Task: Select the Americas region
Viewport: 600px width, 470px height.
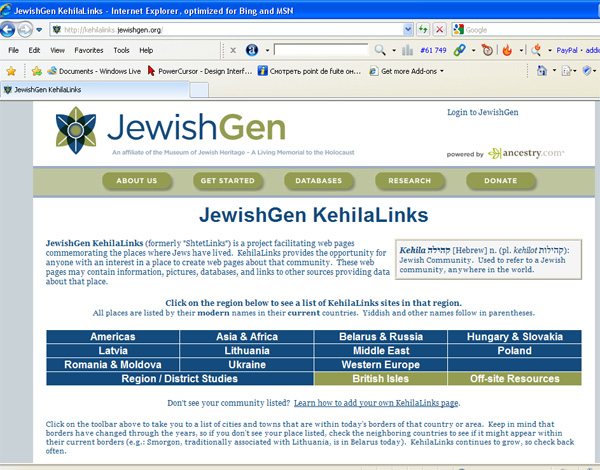Action: (113, 336)
